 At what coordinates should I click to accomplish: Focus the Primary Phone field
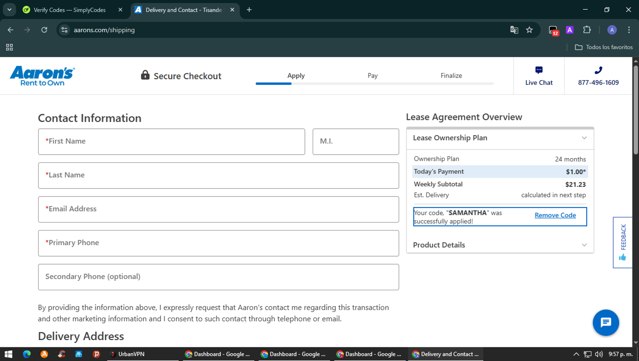pos(218,243)
